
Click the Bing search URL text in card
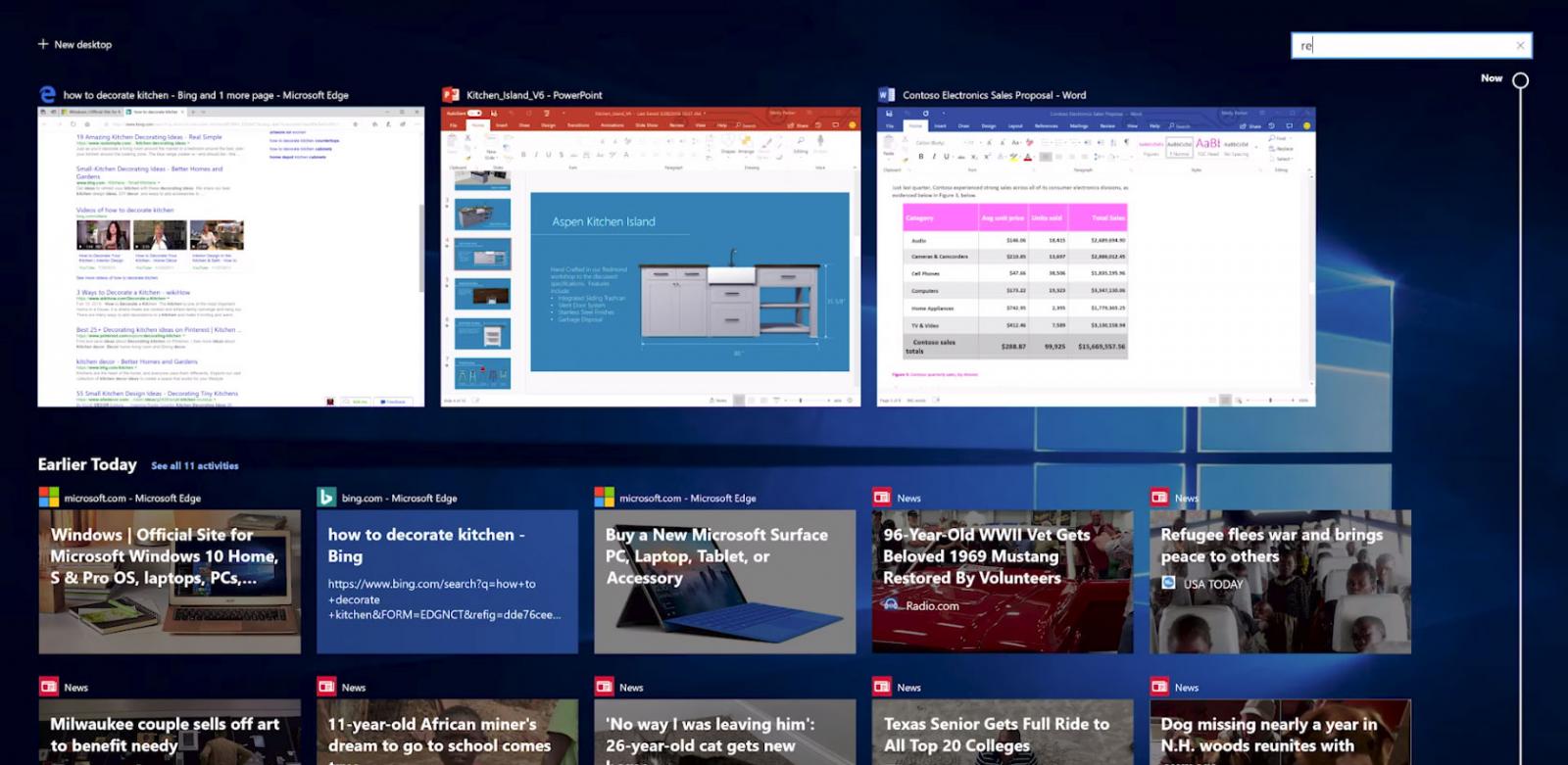tap(444, 599)
